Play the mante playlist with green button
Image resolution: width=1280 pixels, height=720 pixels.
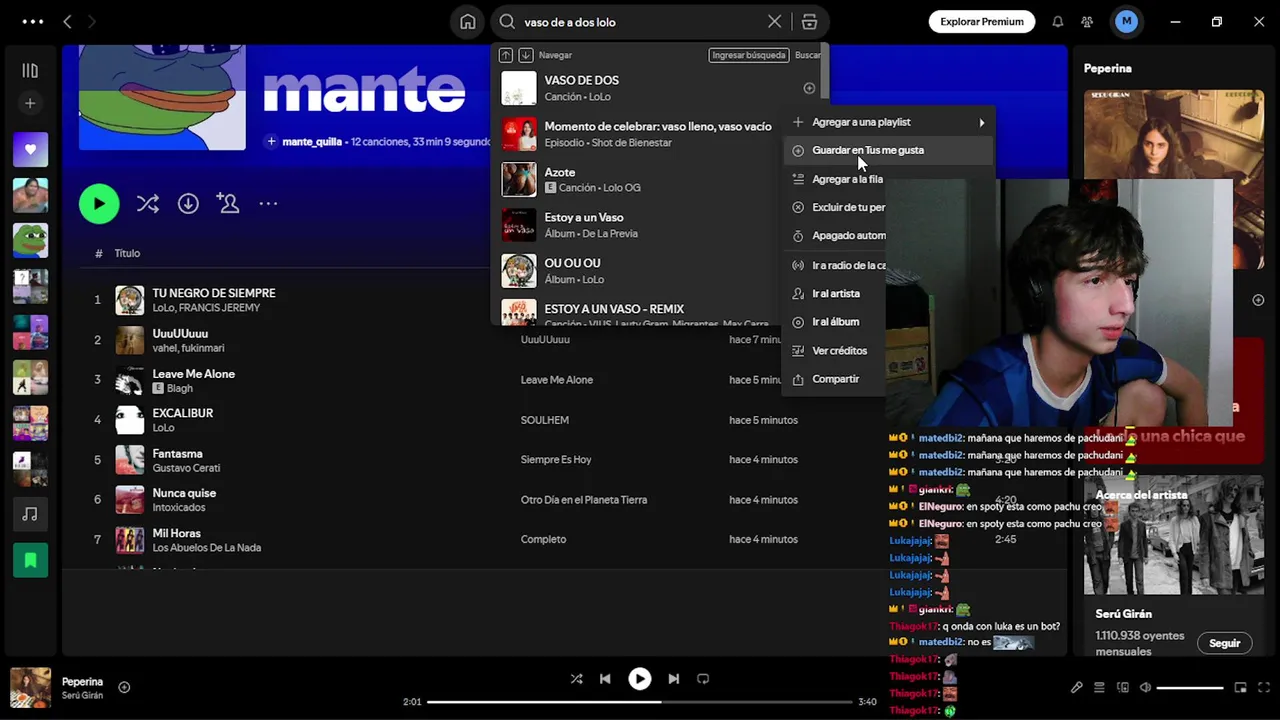point(99,204)
